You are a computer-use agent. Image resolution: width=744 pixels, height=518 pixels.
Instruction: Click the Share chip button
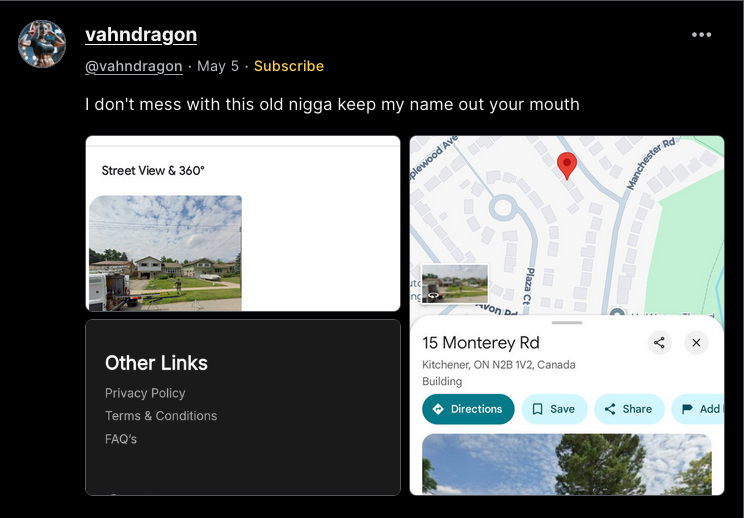[629, 409]
